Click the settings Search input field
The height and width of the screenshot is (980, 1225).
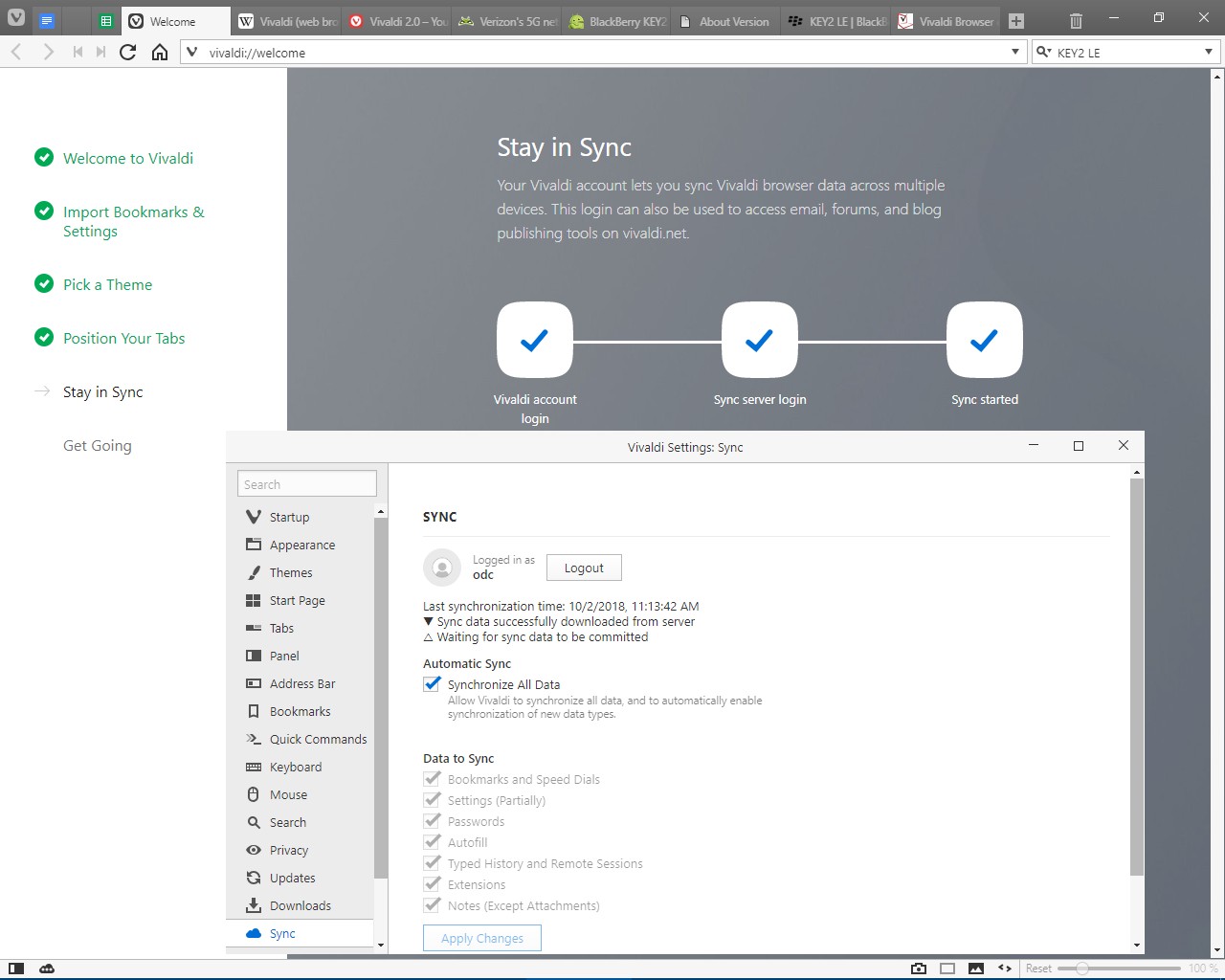coord(307,484)
